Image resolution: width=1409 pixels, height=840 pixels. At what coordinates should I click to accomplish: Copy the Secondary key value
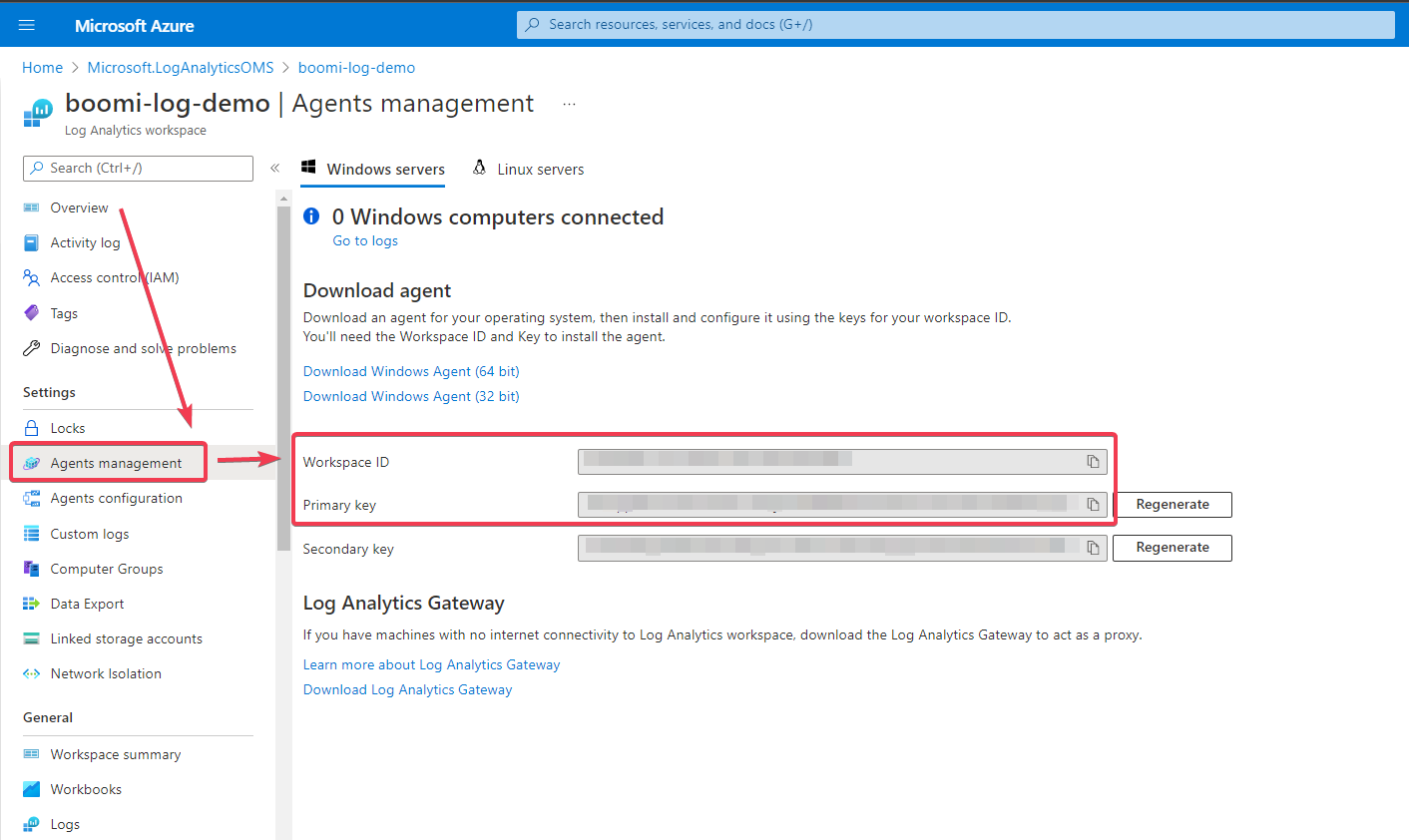pos(1093,548)
